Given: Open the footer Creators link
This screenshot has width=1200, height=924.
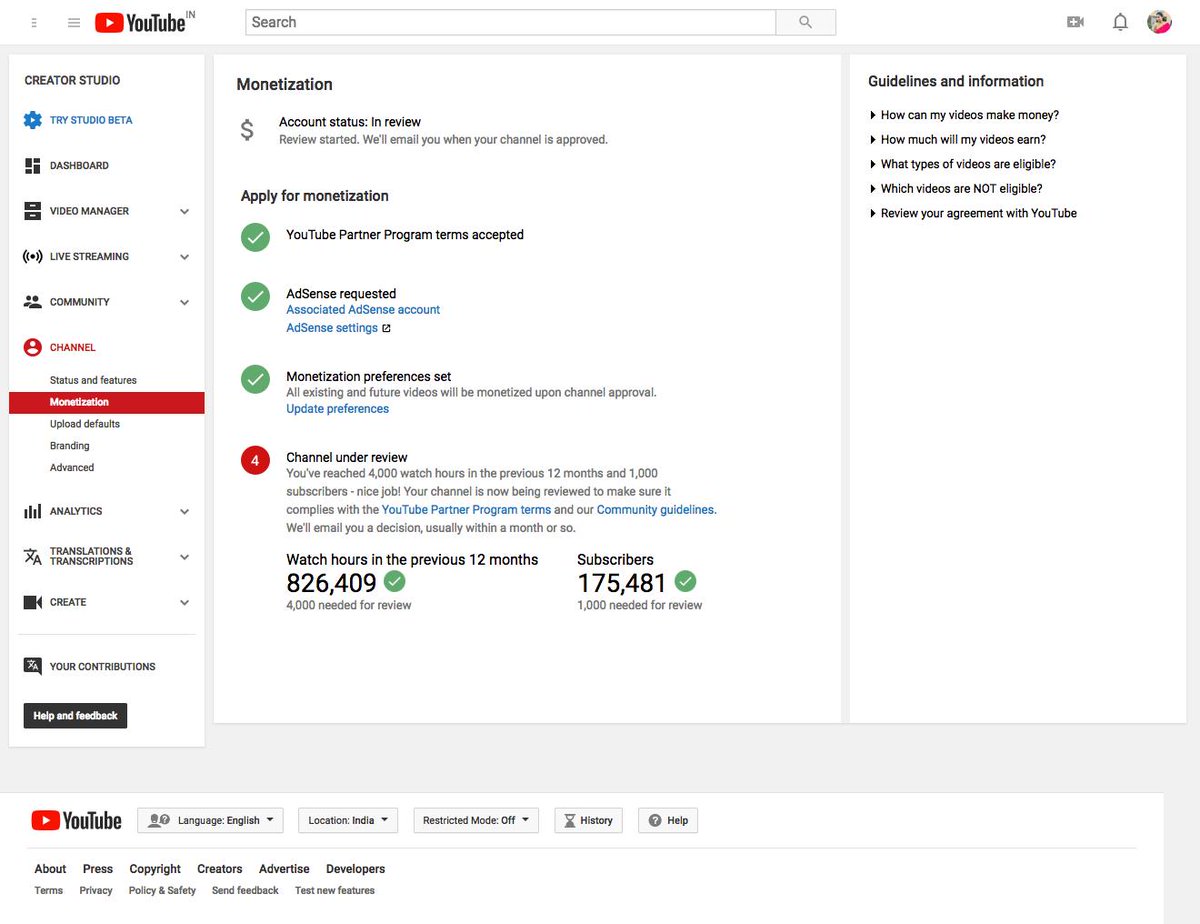Looking at the screenshot, I should click(x=220, y=869).
